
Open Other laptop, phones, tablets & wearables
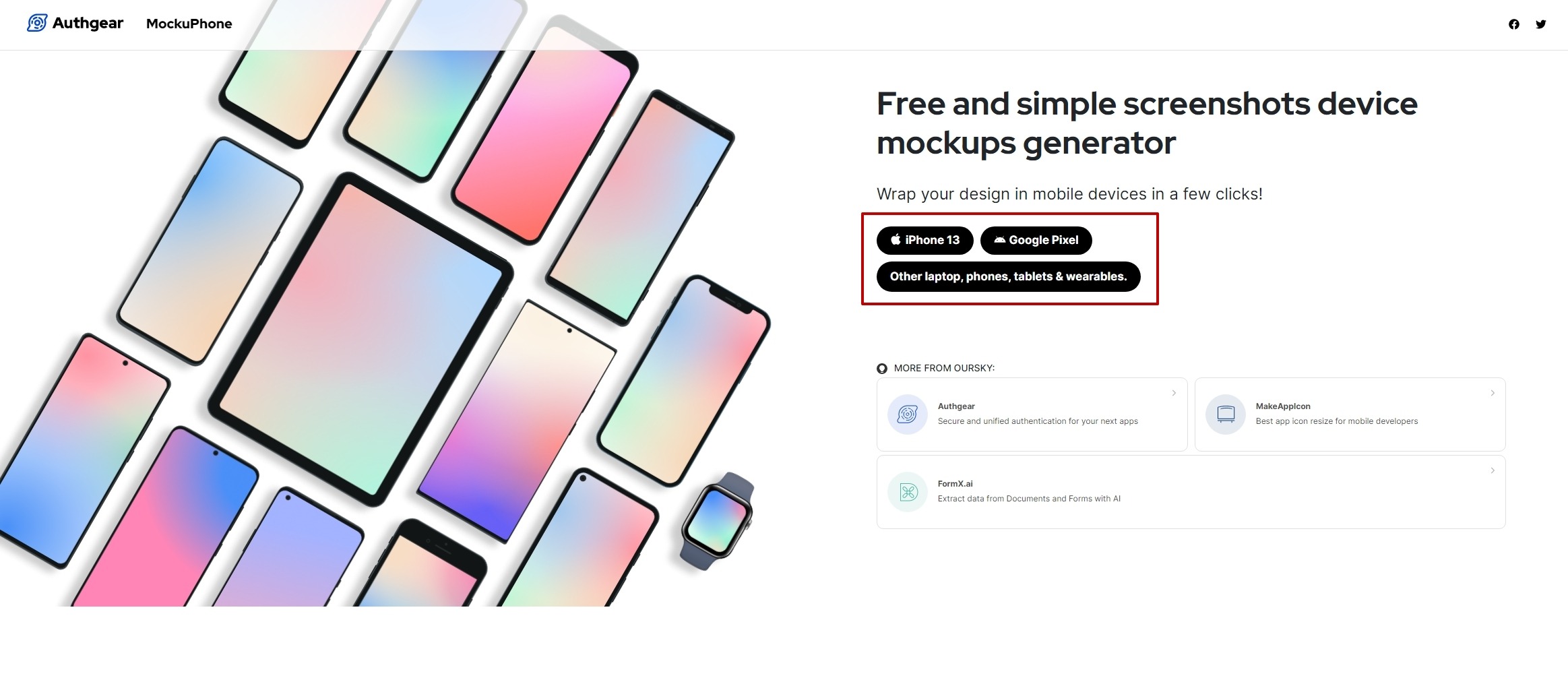(1008, 276)
